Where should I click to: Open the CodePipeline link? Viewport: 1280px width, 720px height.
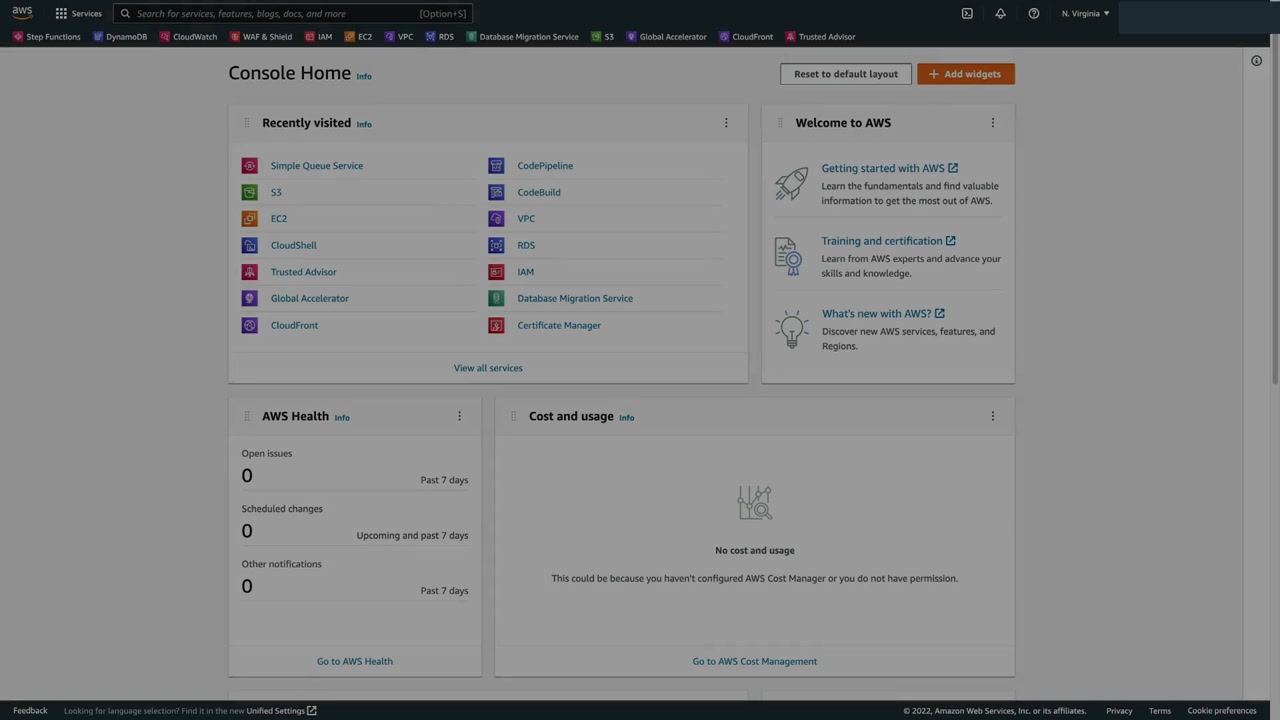pos(545,166)
